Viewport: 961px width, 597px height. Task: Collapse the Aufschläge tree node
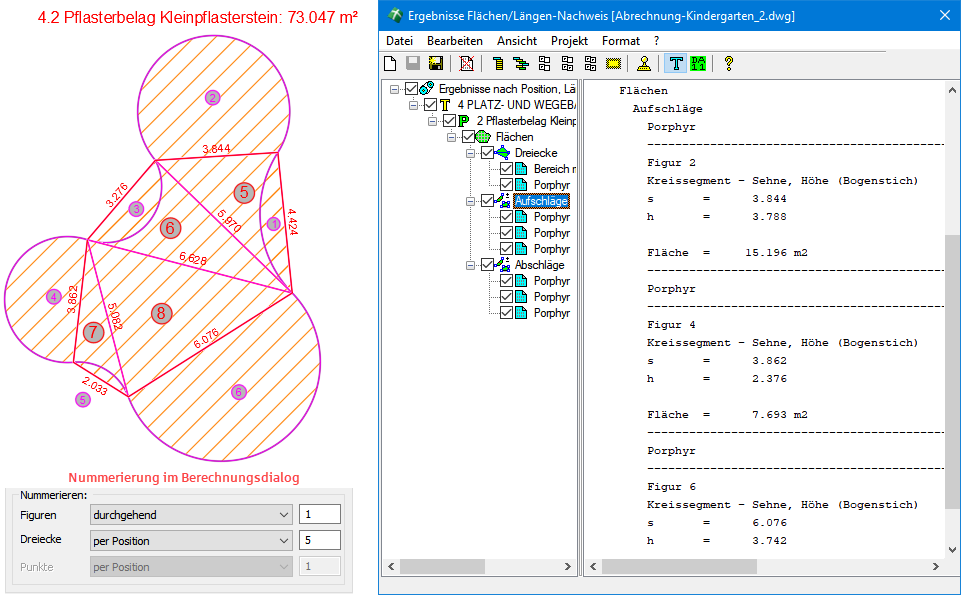point(470,201)
